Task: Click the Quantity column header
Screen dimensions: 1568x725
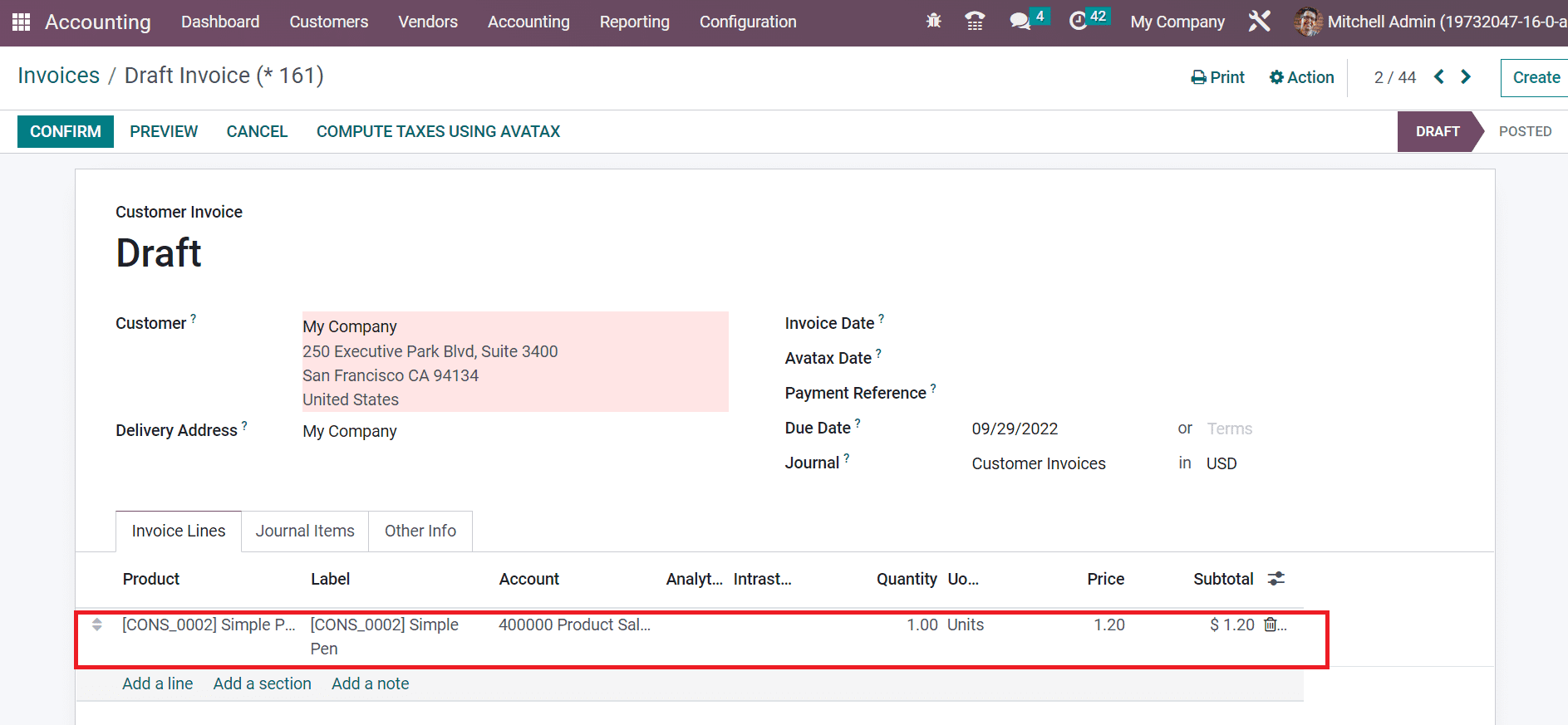Action: pos(907,579)
